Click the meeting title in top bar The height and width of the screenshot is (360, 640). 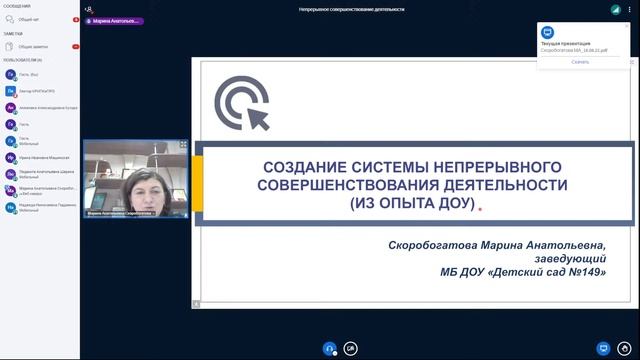(x=351, y=9)
